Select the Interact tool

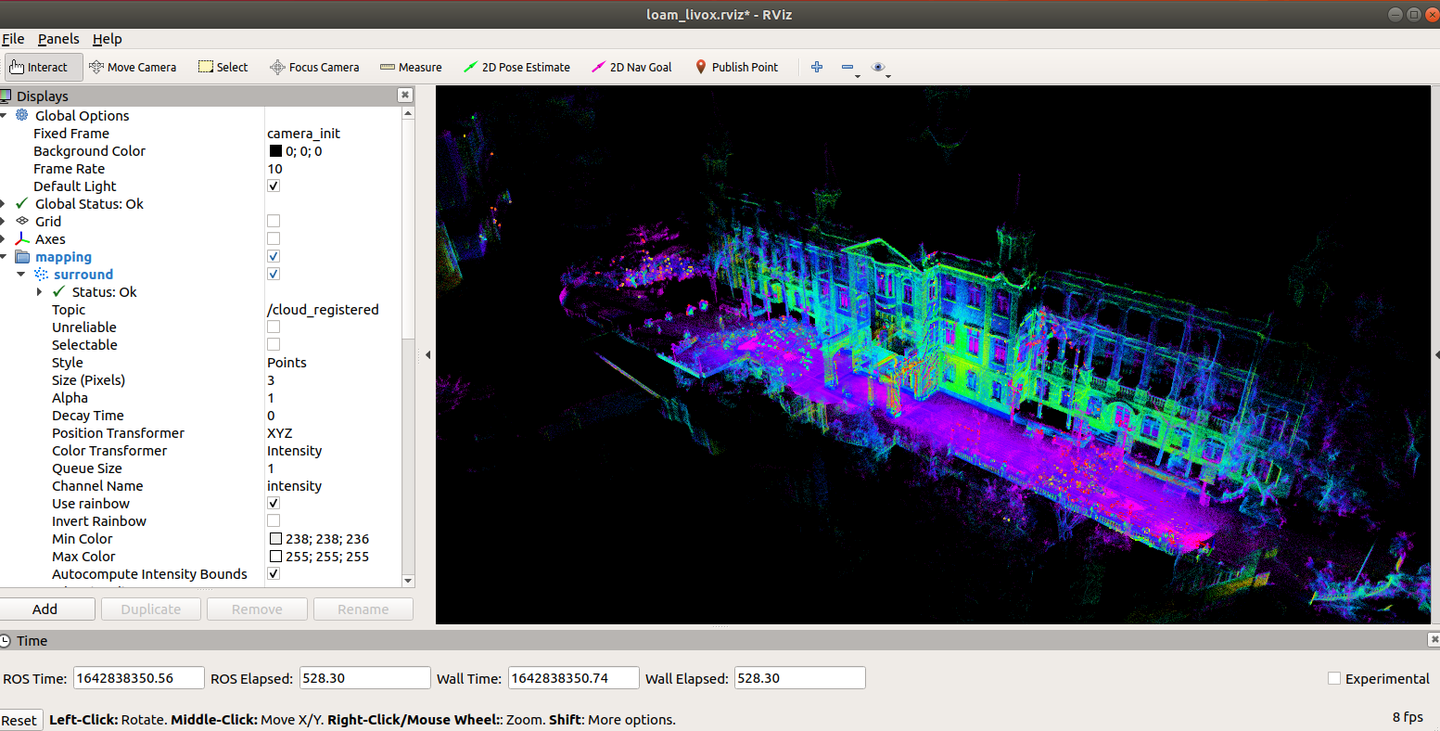coord(38,67)
